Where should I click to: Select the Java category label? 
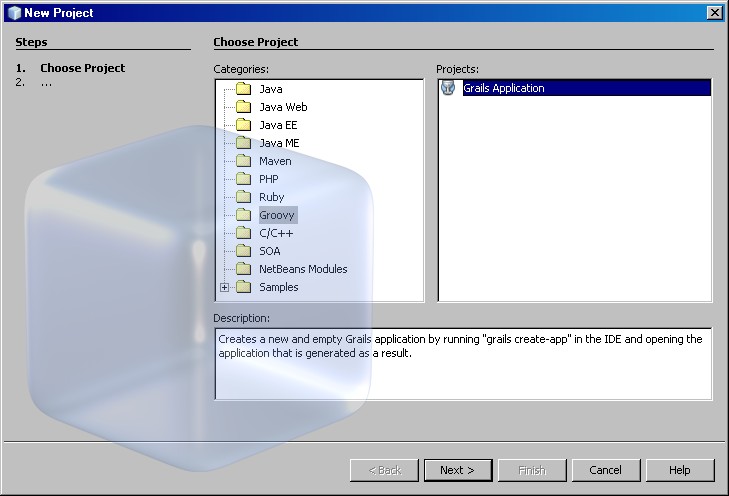coord(271,89)
